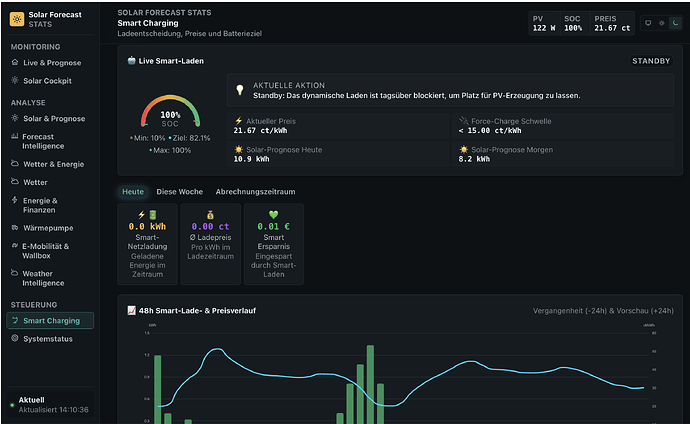Click the lightbulb icon beside Aktuelle Aktion

[240, 90]
